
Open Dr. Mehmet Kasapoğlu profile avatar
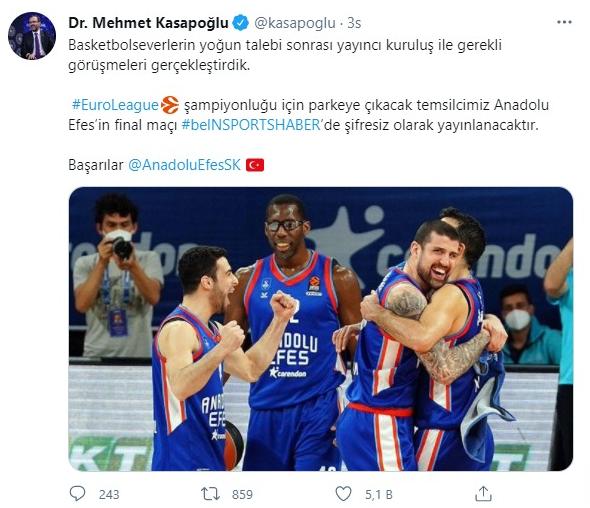(x=32, y=36)
